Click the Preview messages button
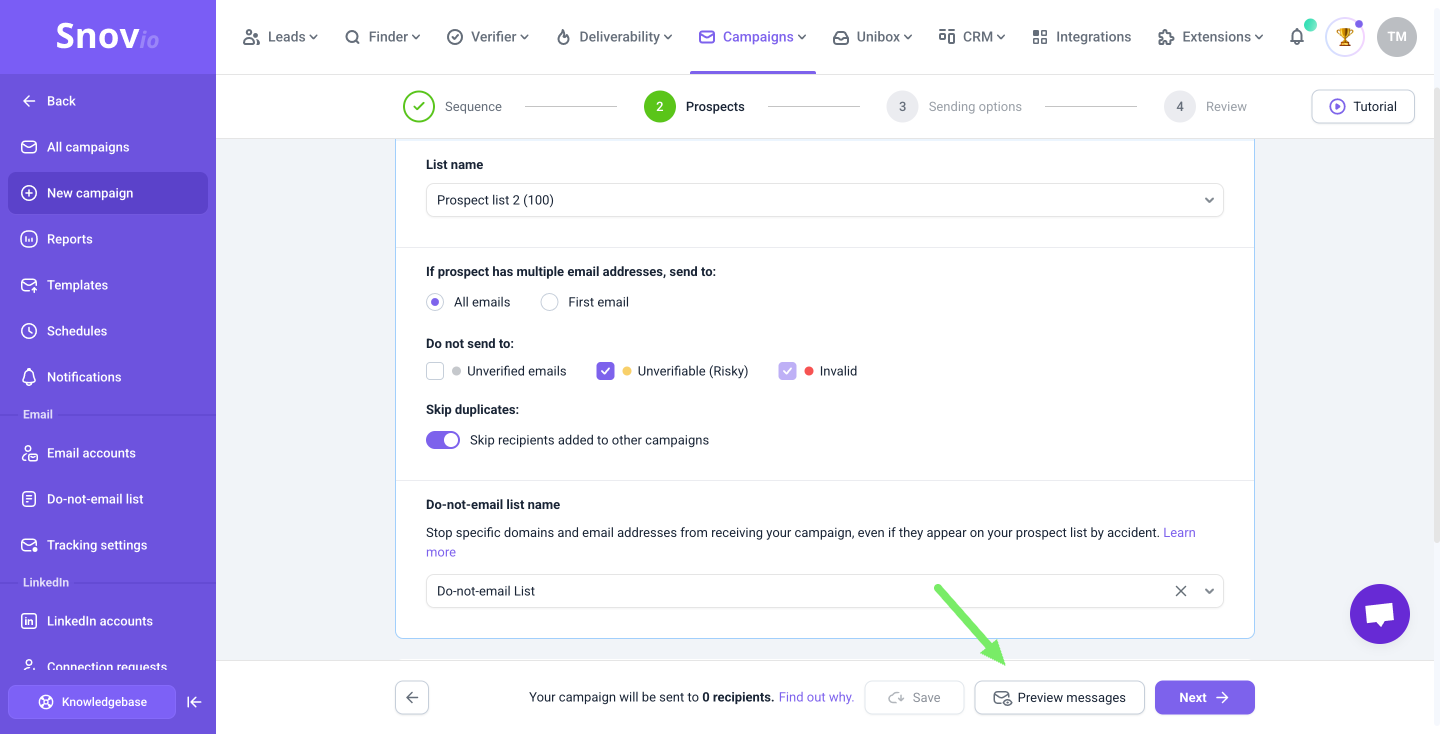 click(x=1059, y=698)
